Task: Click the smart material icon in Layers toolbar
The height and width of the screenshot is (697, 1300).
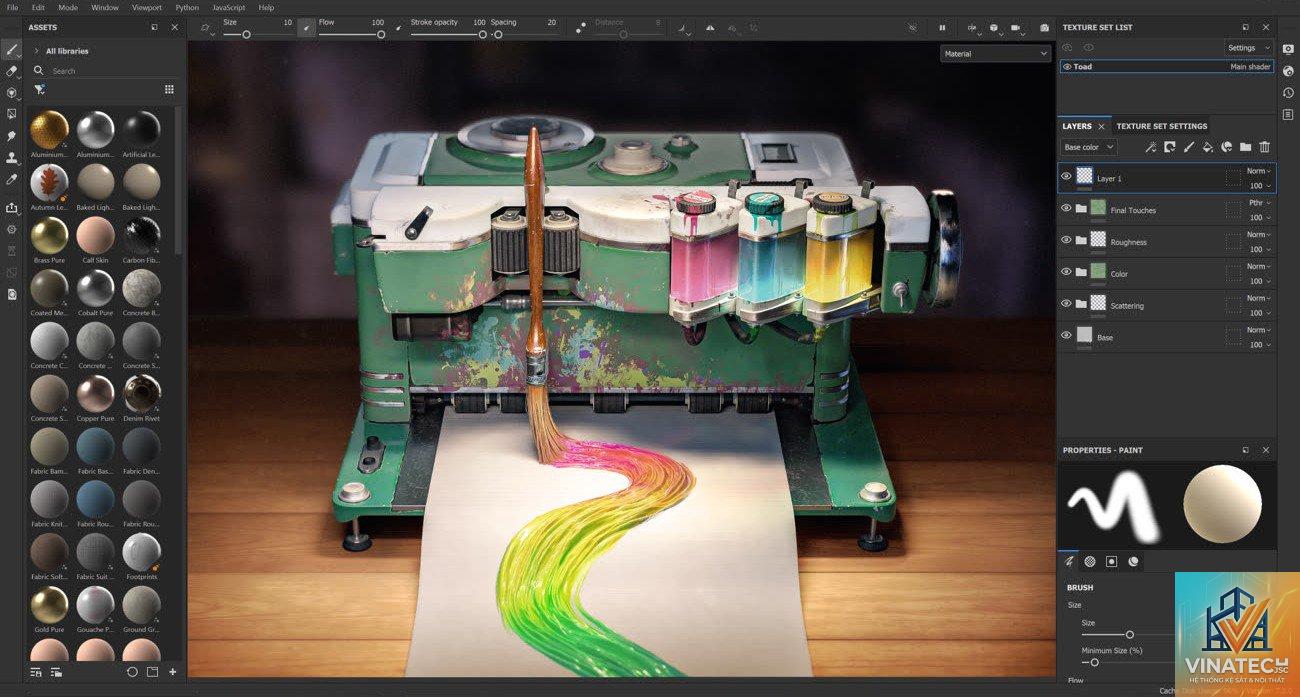Action: (x=1226, y=147)
